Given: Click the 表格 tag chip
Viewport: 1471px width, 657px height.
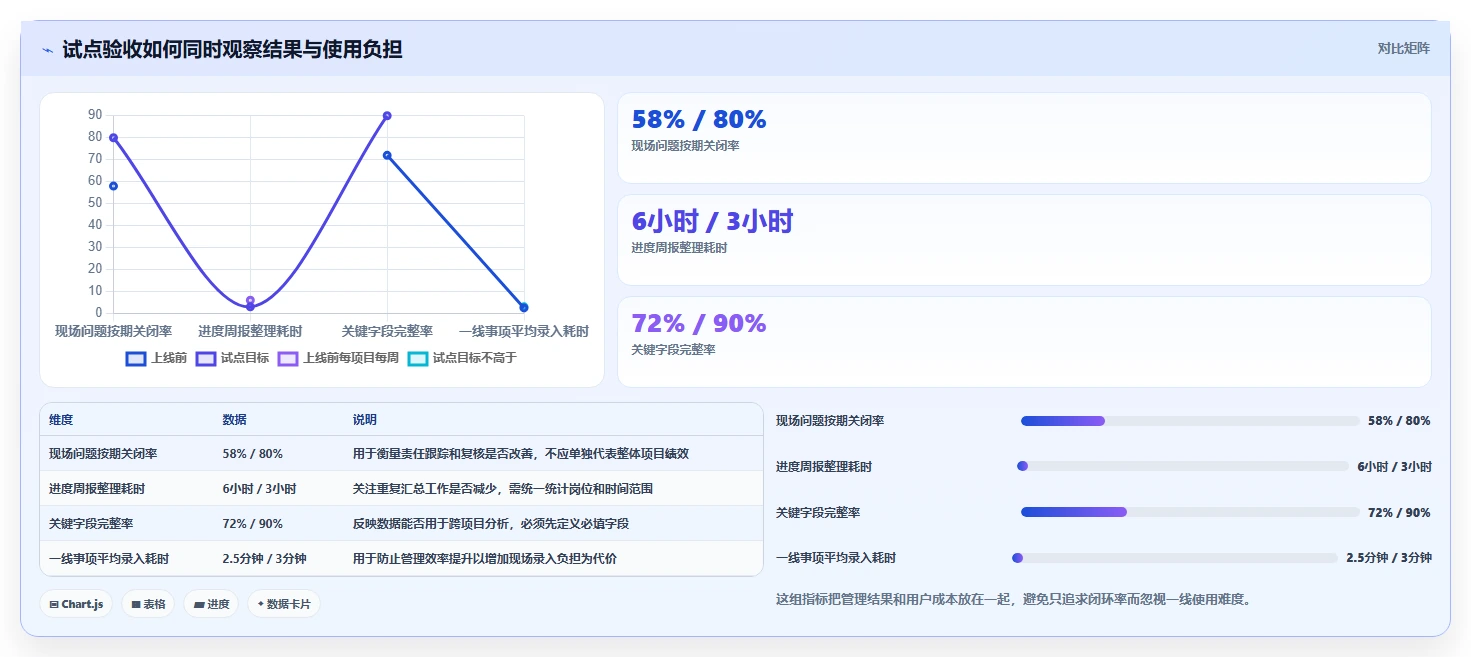Looking at the screenshot, I should pos(148,604).
